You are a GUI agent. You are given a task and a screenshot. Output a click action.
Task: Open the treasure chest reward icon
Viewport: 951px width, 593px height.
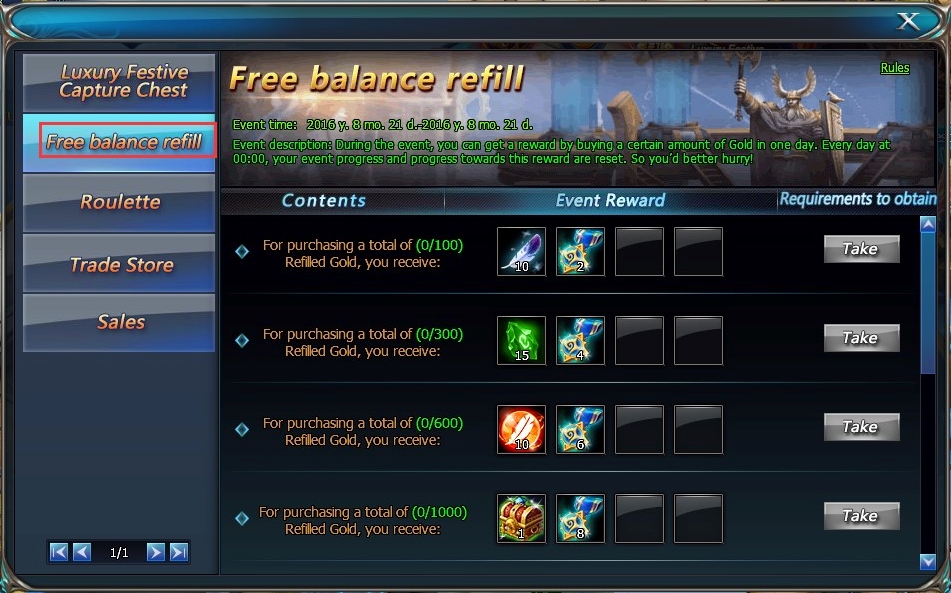coord(521,518)
